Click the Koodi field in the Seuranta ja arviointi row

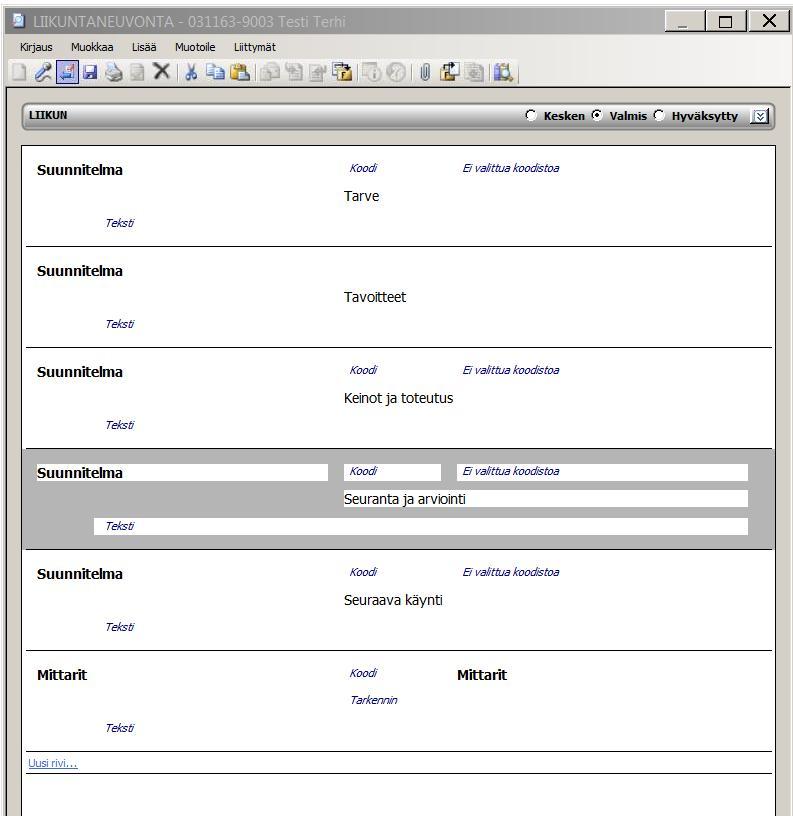[392, 471]
